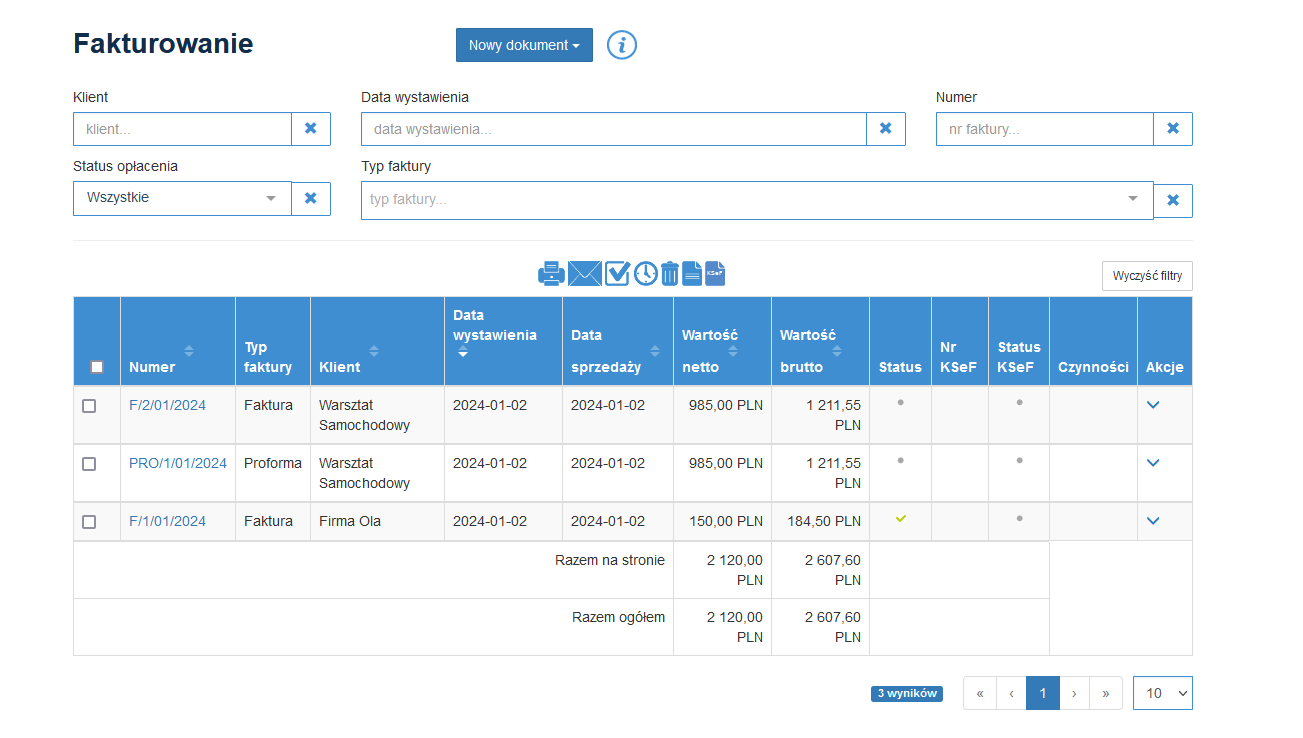This screenshot has width=1303, height=738.
Task: Open the page size selector showing 10
Action: pos(1162,693)
